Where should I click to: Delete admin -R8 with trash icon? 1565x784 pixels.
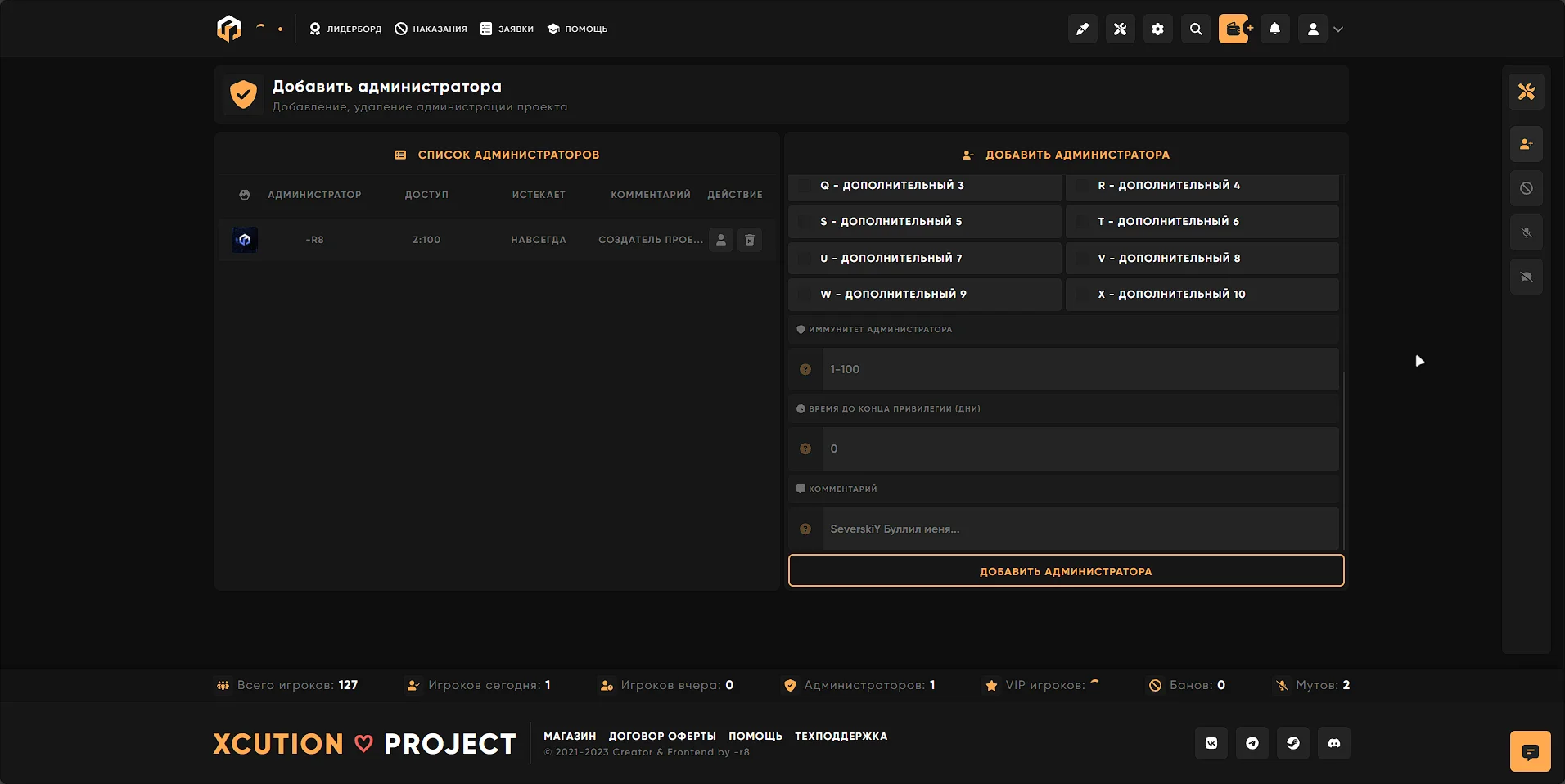(x=750, y=240)
